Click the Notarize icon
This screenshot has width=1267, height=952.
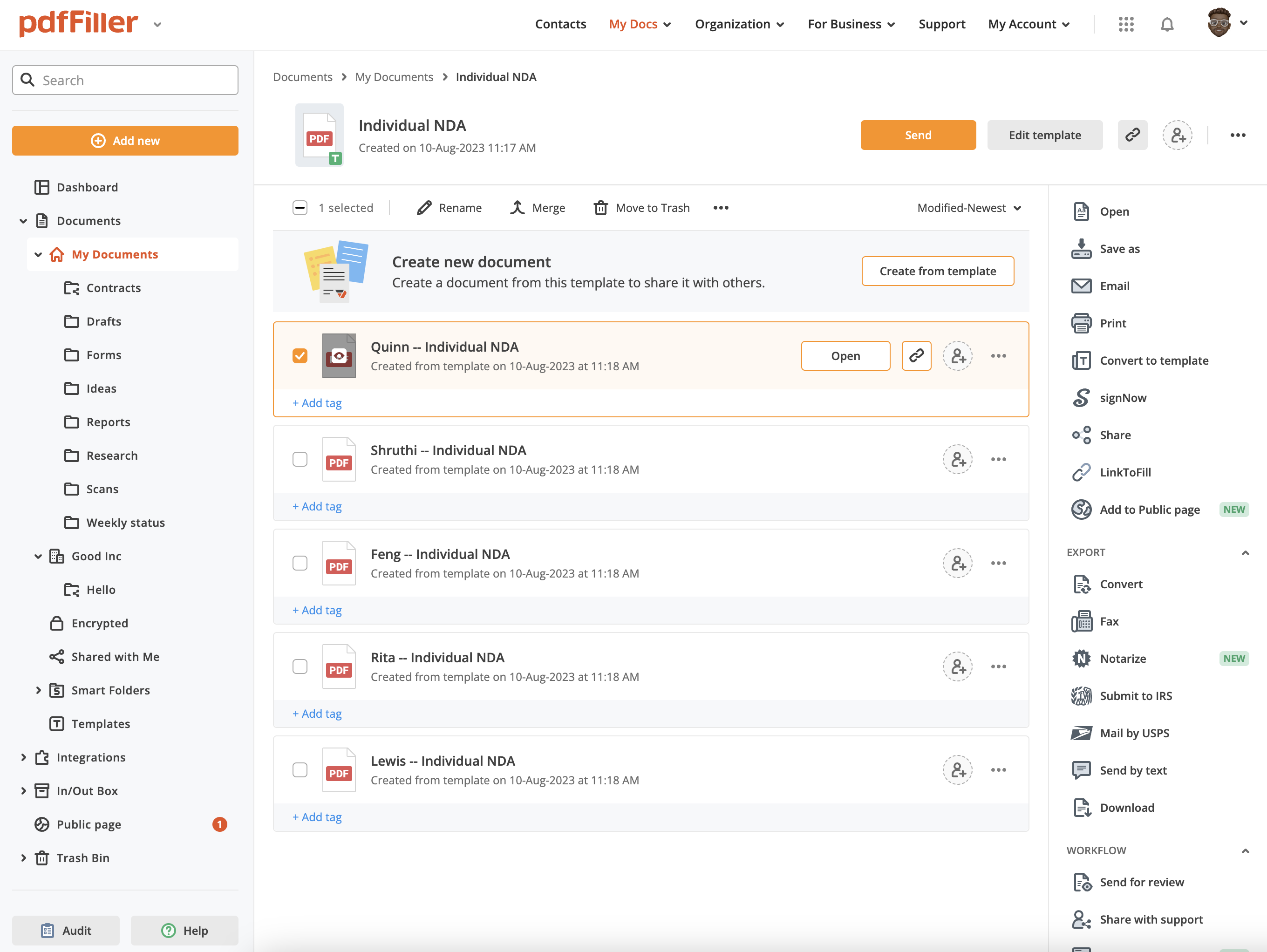[1081, 659]
